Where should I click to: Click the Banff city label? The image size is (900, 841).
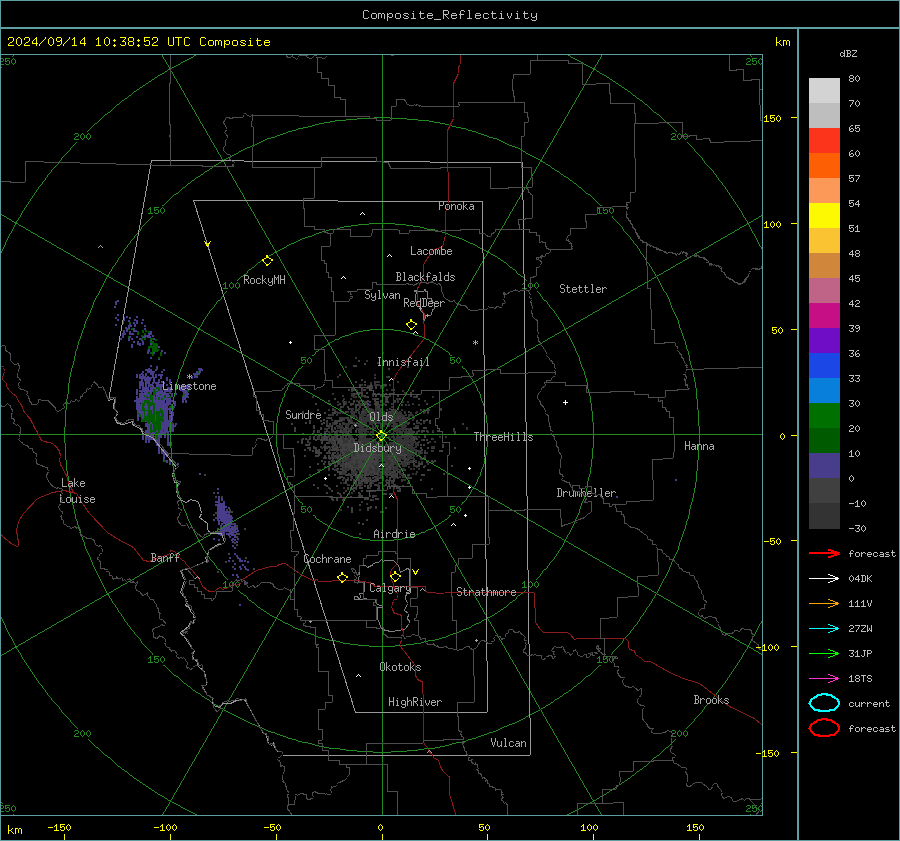(x=165, y=557)
